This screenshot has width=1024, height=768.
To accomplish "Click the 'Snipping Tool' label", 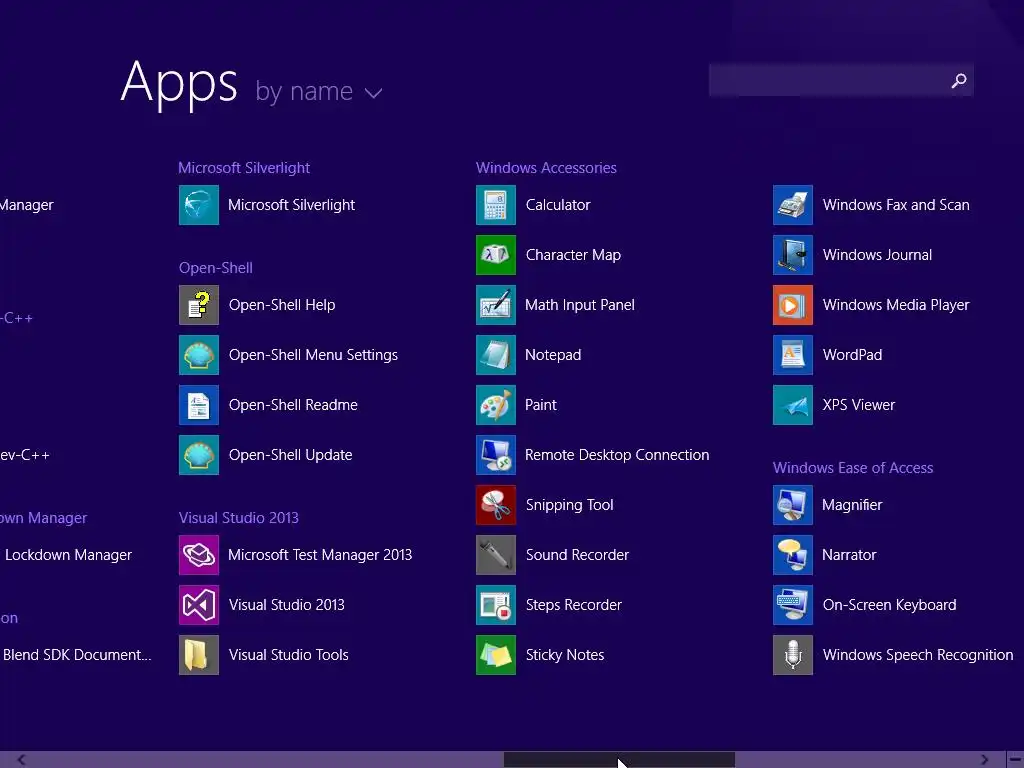I will pyautogui.click(x=569, y=505).
